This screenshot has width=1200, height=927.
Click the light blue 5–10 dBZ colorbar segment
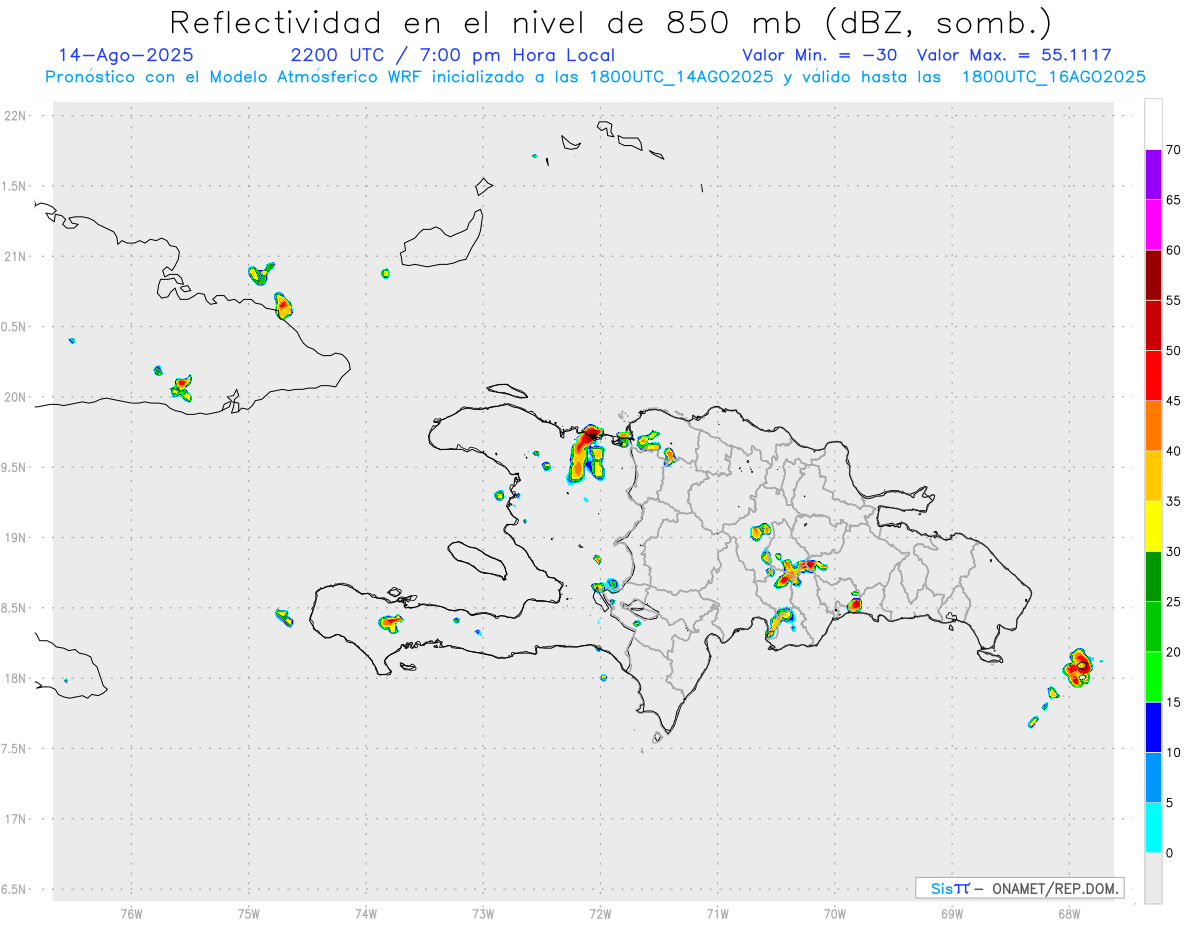(x=1153, y=778)
